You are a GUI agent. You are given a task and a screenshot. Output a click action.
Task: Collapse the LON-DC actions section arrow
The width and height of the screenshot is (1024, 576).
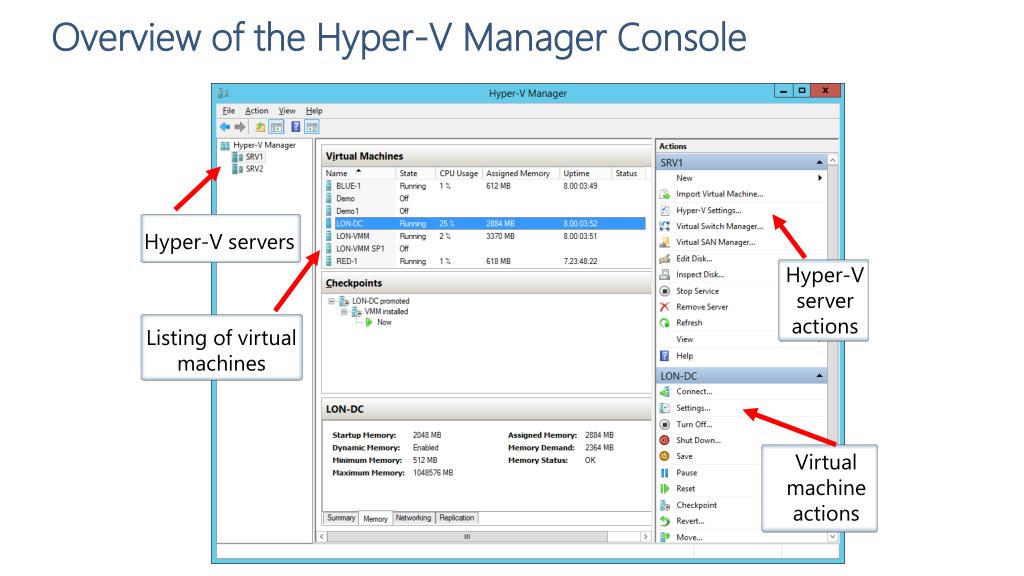(819, 376)
